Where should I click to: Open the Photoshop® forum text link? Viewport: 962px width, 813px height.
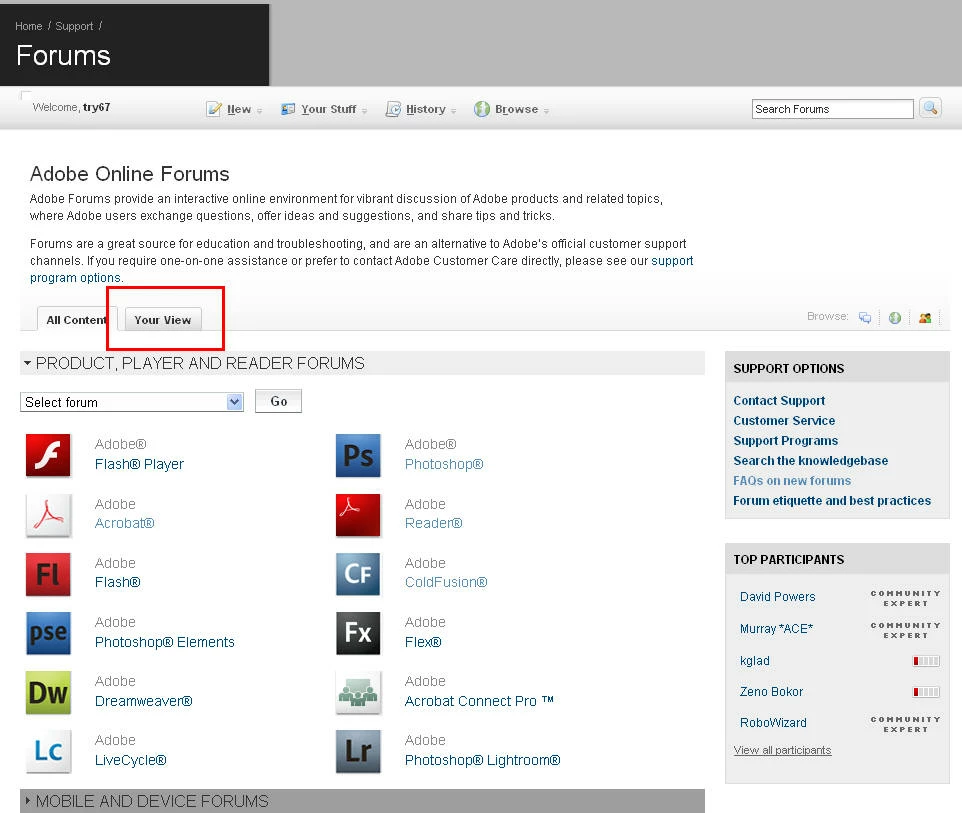(x=444, y=464)
